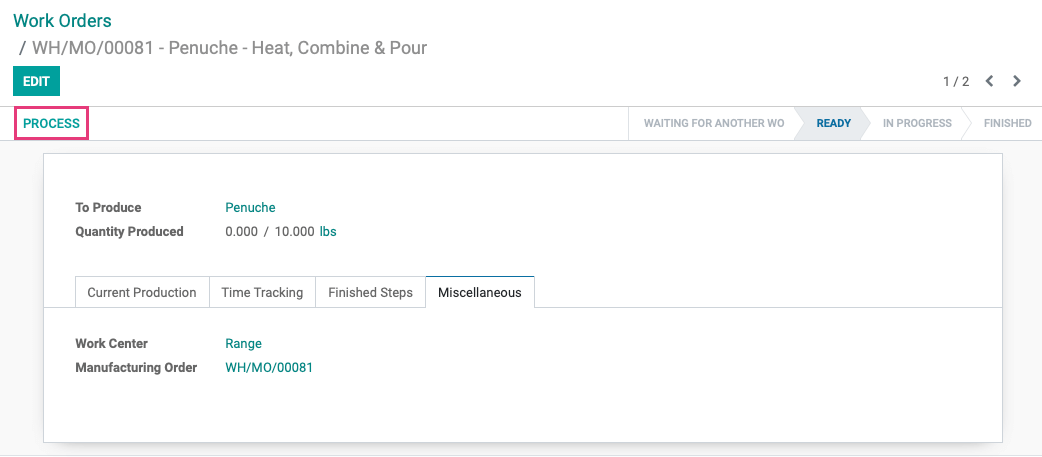Open the Work Orders breadcrumb link
The height and width of the screenshot is (457, 1042).
pos(62,21)
